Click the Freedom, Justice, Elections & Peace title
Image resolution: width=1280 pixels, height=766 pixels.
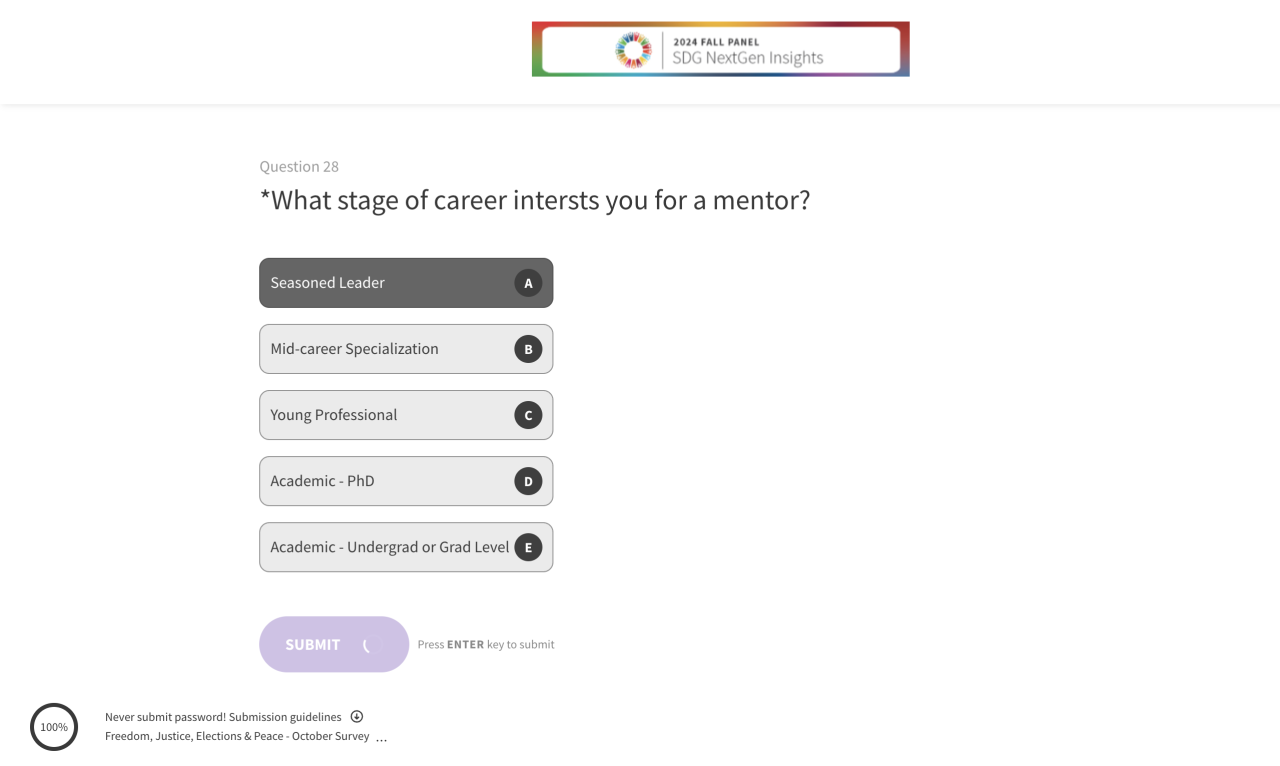237,736
